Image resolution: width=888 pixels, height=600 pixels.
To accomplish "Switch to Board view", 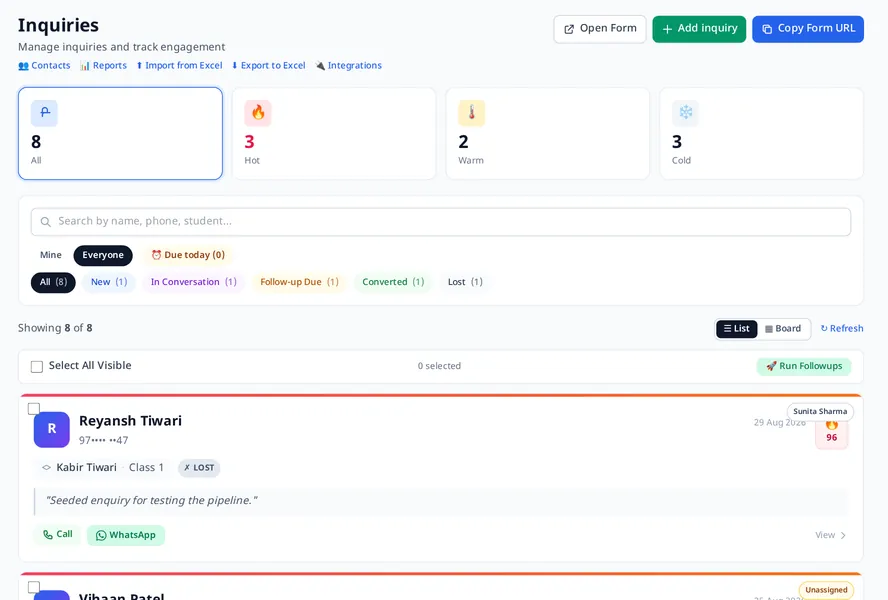I will click(x=783, y=329).
